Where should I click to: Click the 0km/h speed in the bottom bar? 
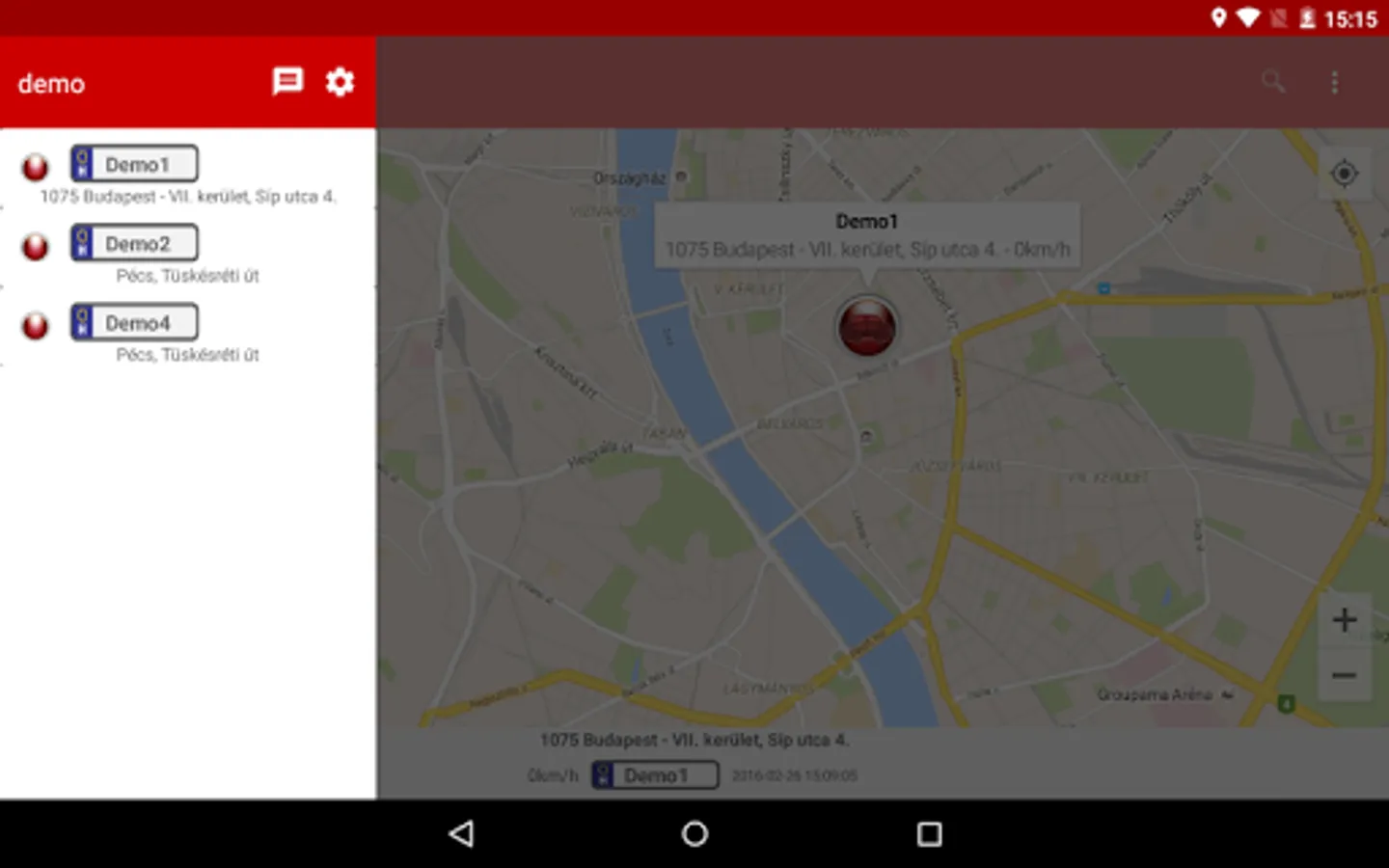click(553, 775)
